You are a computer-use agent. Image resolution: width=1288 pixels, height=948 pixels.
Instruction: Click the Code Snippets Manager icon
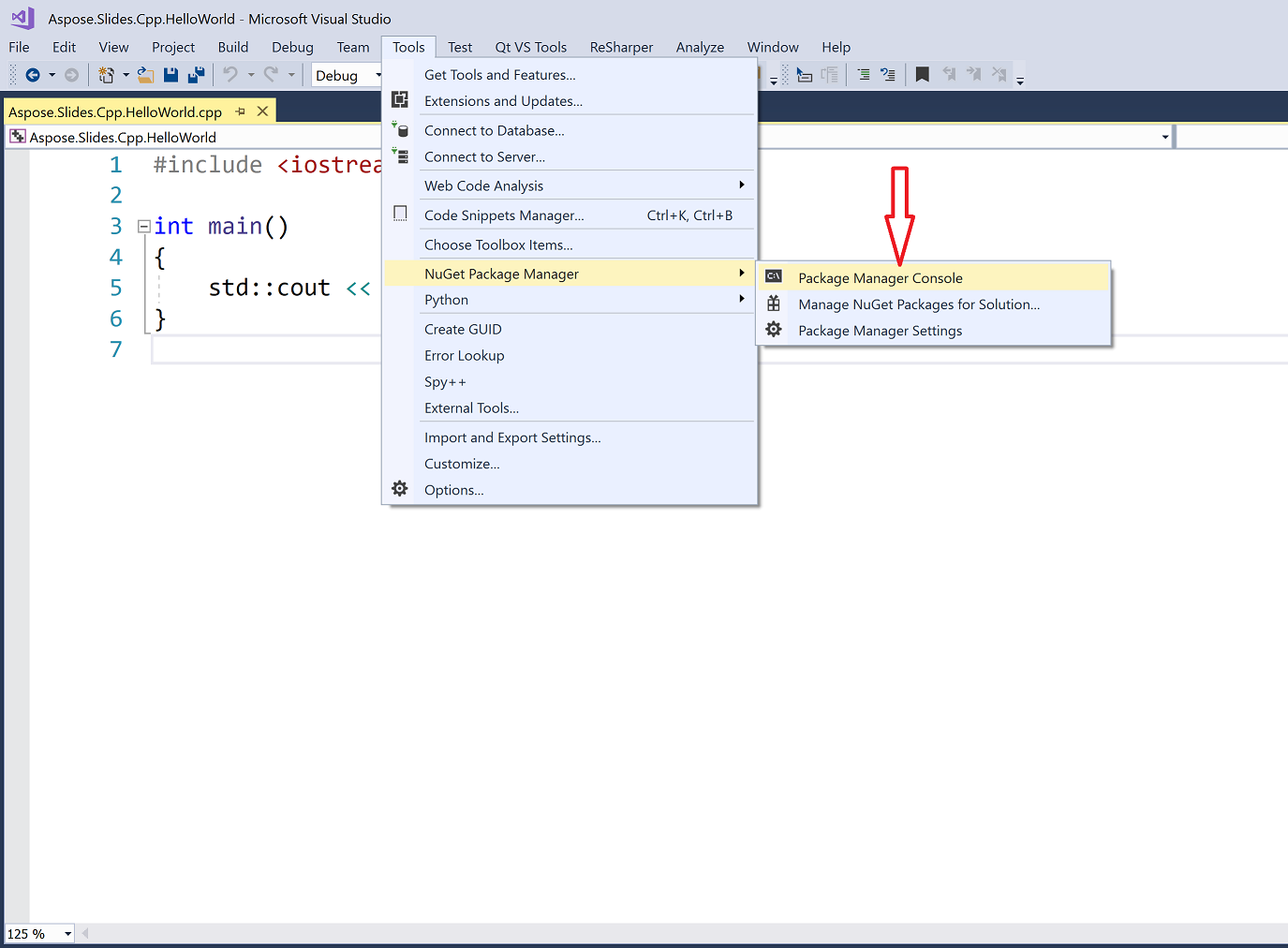pos(400,214)
